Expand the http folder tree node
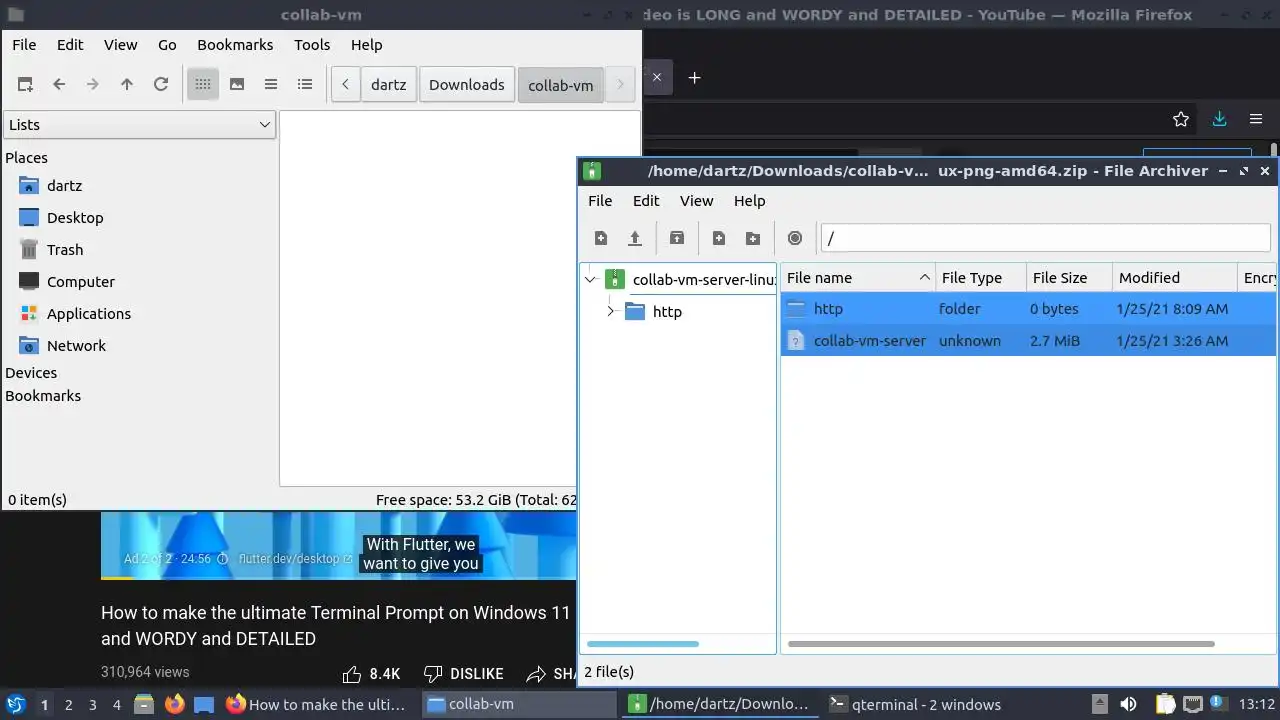The width and height of the screenshot is (1280, 720). (x=610, y=312)
